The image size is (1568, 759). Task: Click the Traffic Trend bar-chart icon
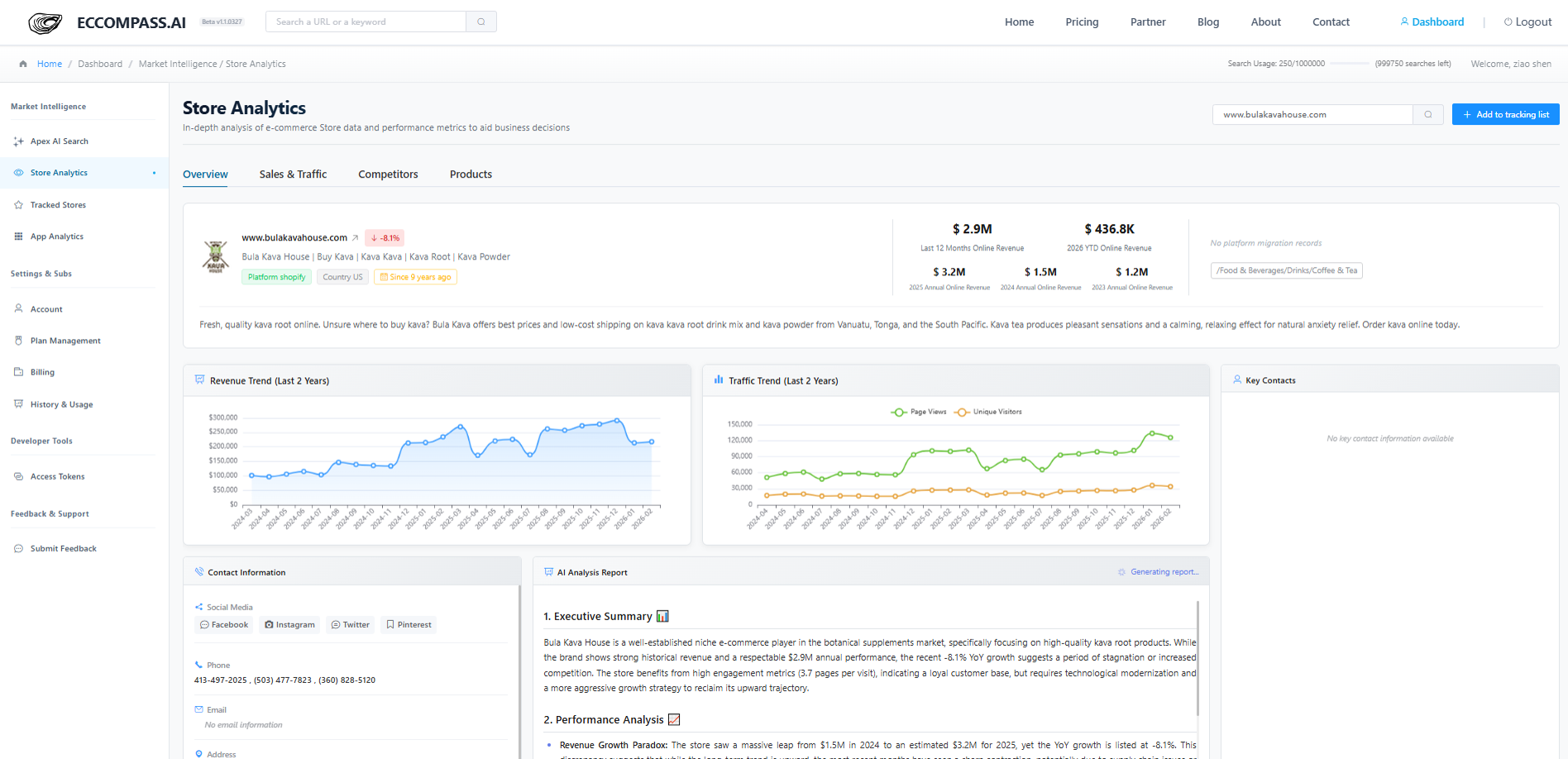tap(719, 380)
